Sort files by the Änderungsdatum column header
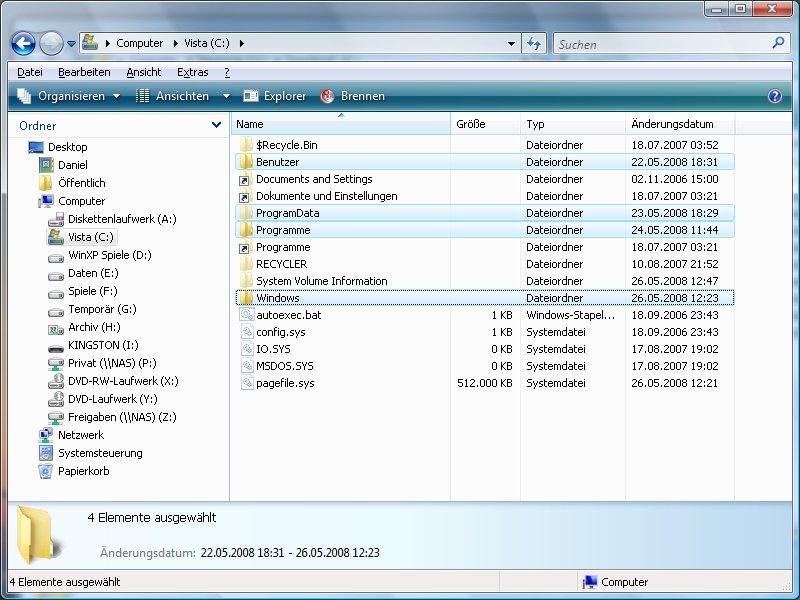 tap(680, 124)
